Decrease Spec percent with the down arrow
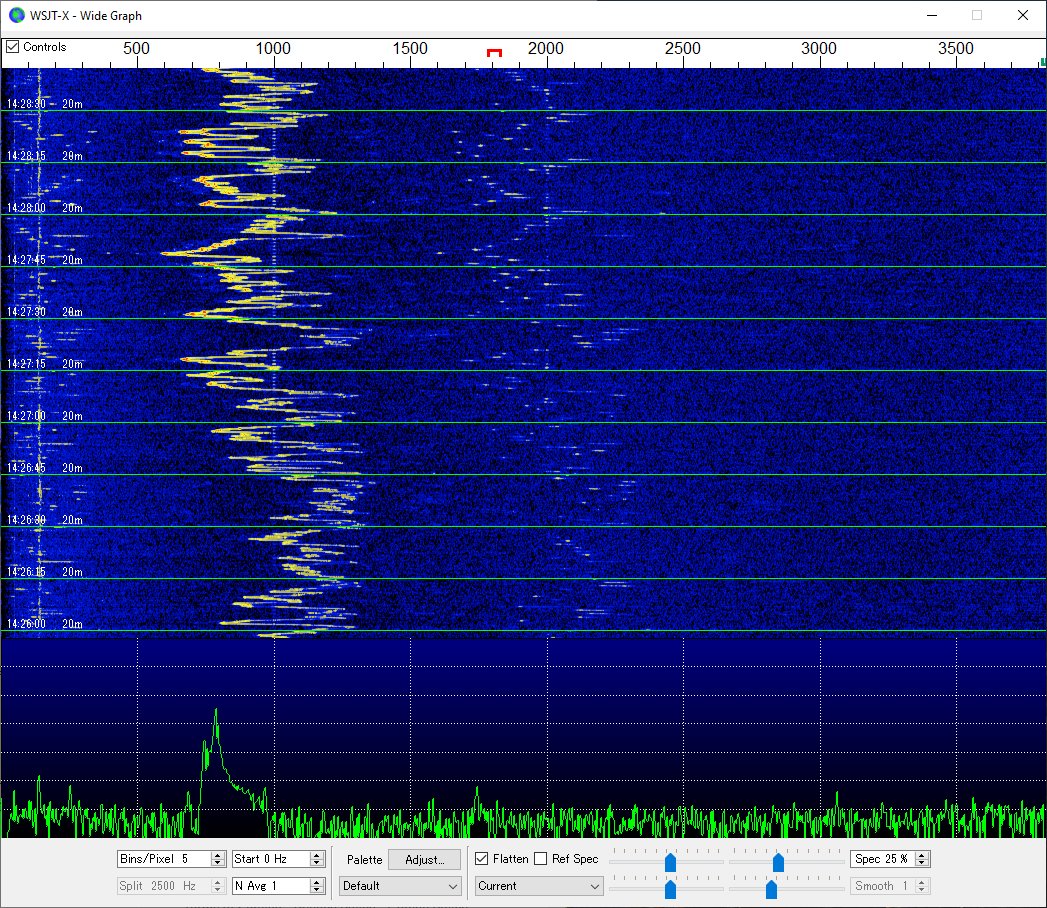 (x=921, y=863)
